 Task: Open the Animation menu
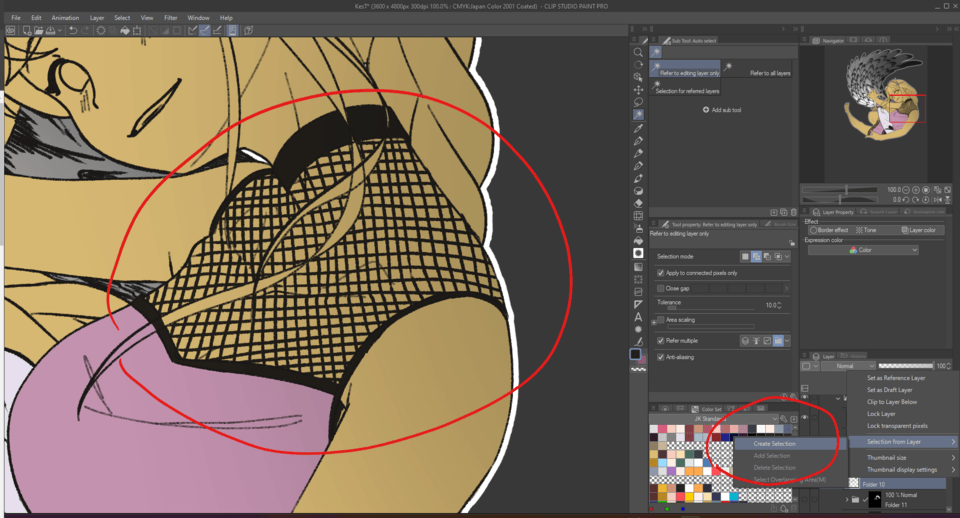pos(65,18)
